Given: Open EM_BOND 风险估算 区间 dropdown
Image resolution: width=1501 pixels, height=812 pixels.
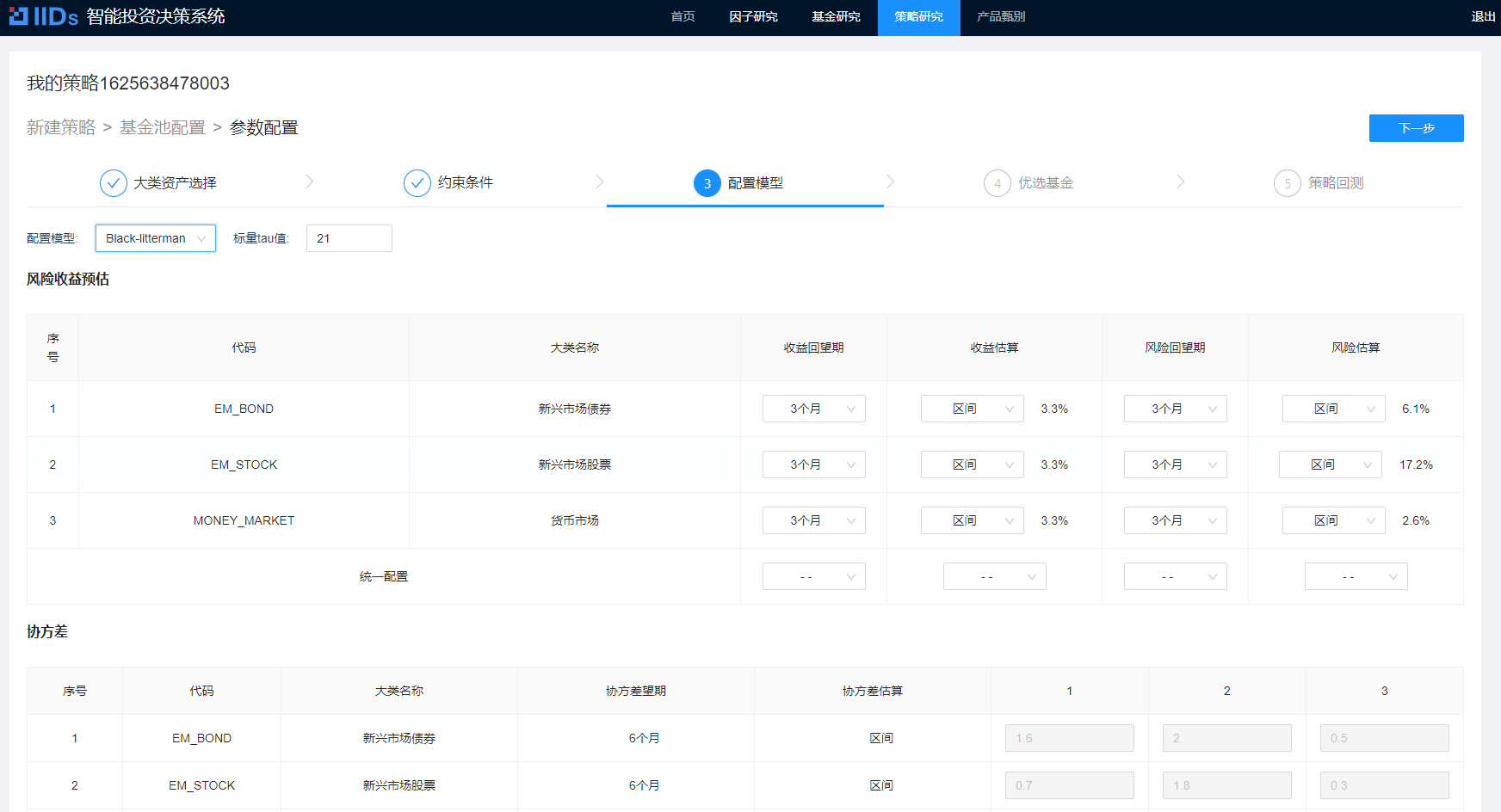Looking at the screenshot, I should 1334,409.
